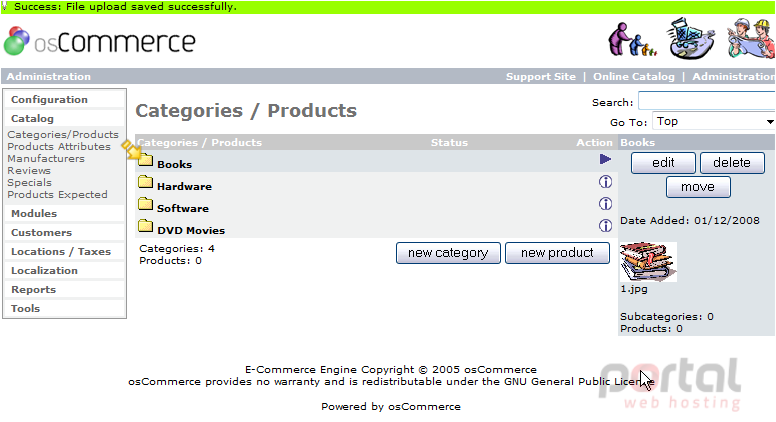Click the Categories: 4 count text
Viewport: 776px width, 422px height.
click(x=177, y=248)
